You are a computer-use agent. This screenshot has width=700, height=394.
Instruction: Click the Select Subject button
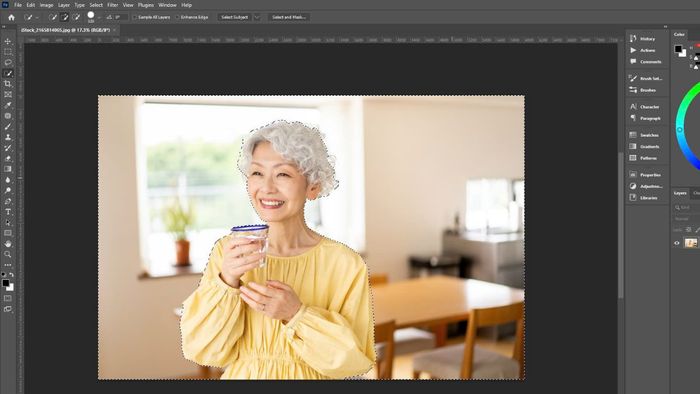point(234,17)
